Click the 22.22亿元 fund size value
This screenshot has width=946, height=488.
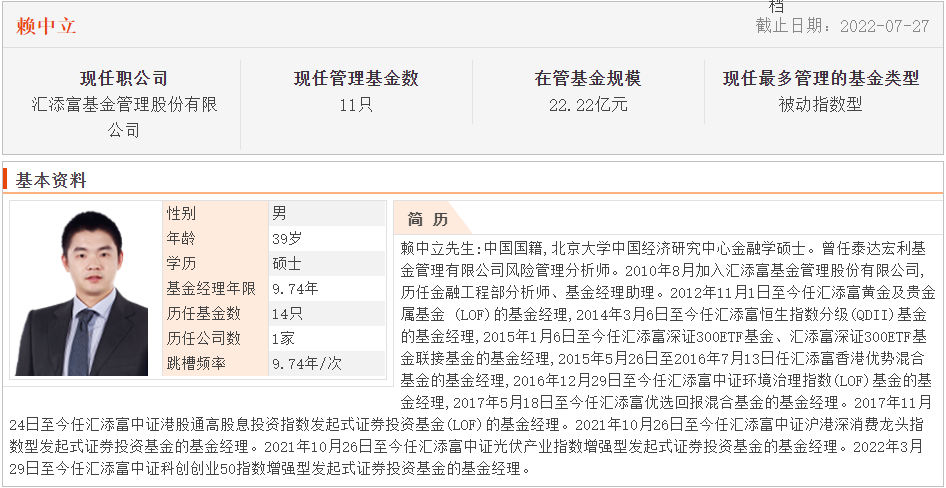[588, 105]
